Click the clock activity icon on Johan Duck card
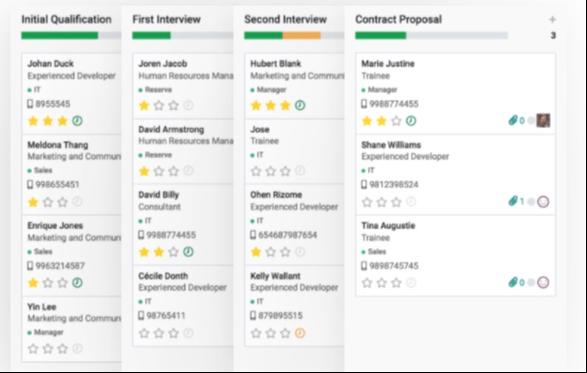 pyautogui.click(x=77, y=121)
